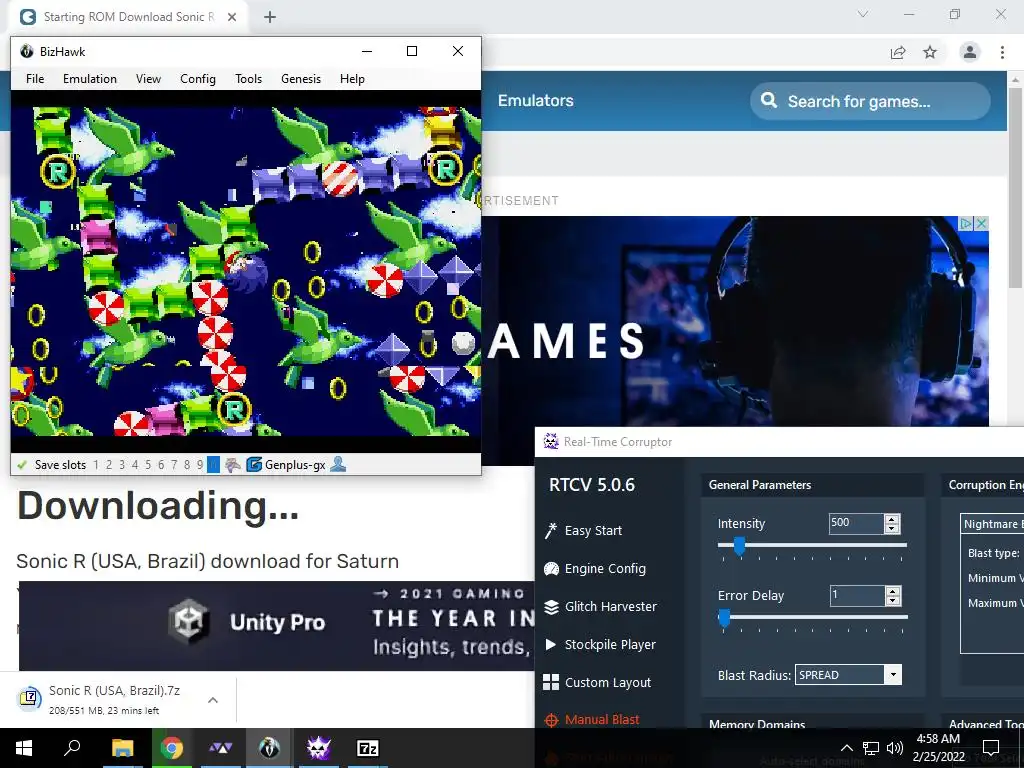Select save slot 9 in BizHawk
The image size is (1024, 768).
[x=200, y=465]
